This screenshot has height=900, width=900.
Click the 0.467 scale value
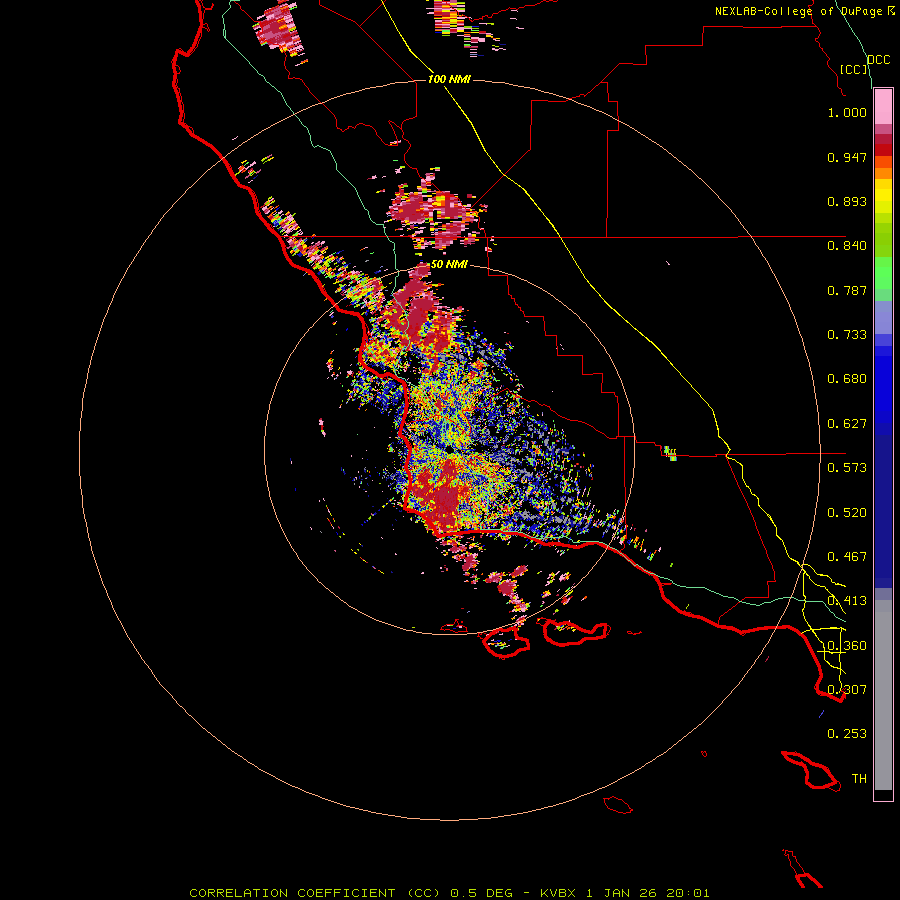(847, 557)
